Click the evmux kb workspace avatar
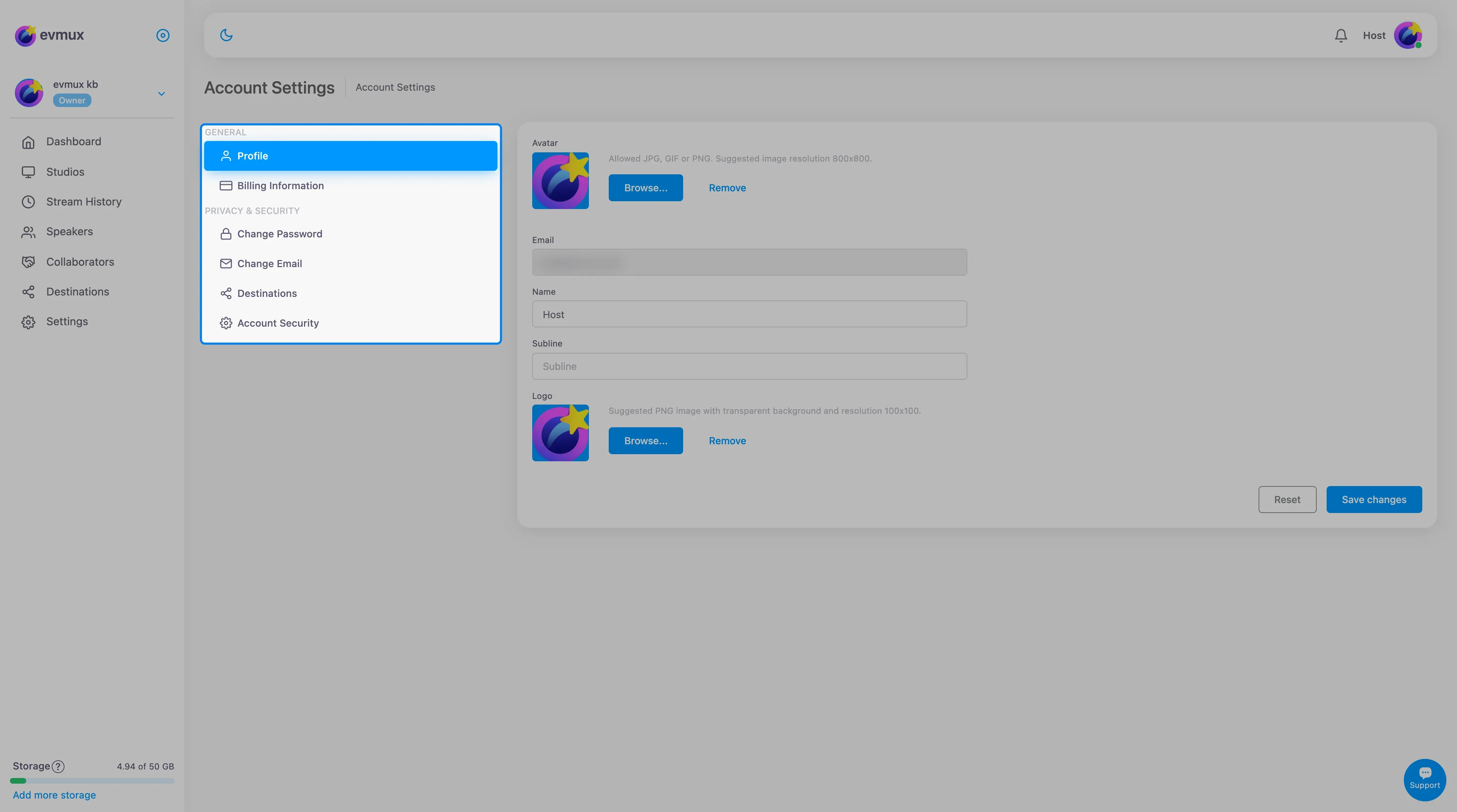 29,93
